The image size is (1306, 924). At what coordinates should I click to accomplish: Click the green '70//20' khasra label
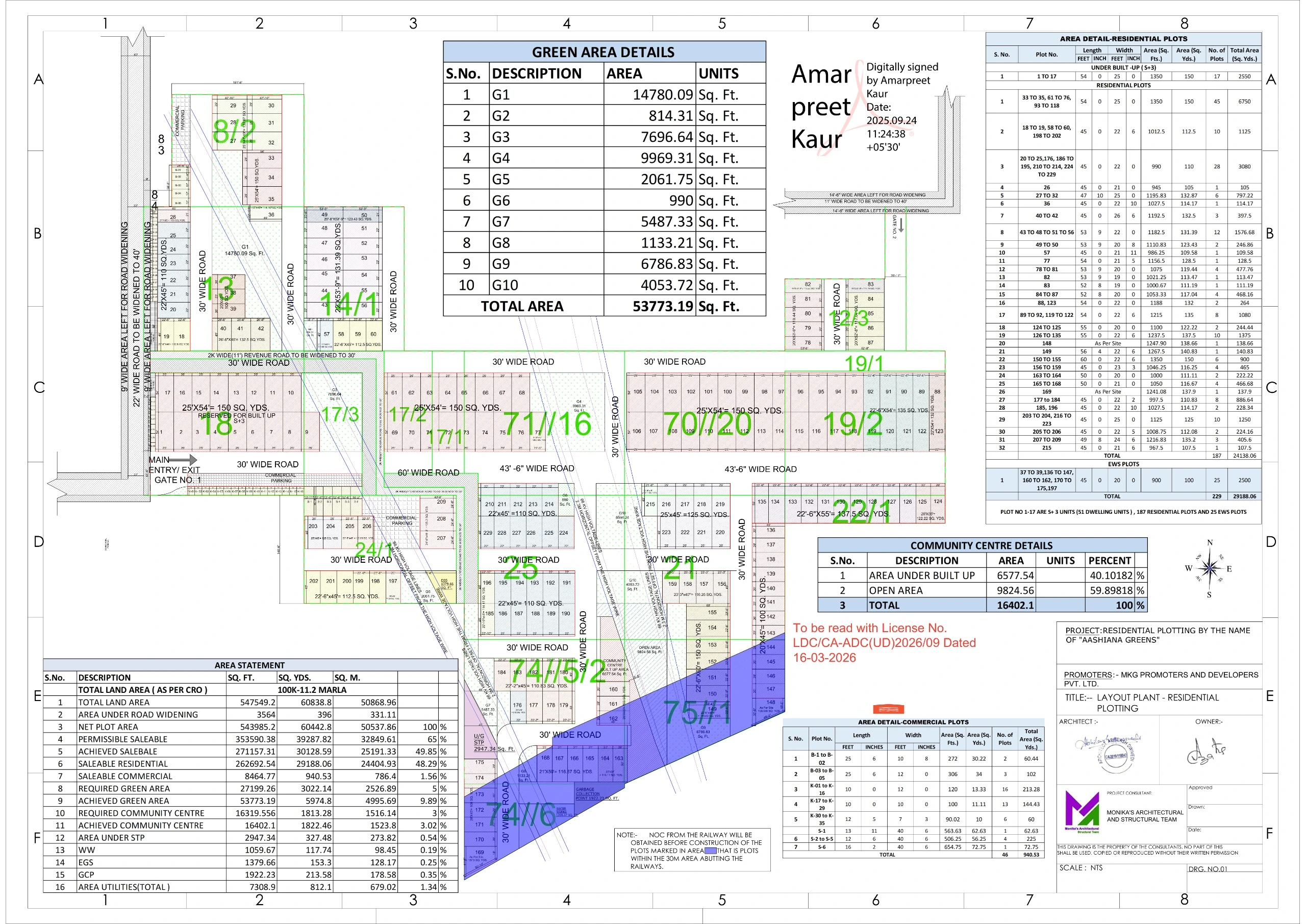707,423
